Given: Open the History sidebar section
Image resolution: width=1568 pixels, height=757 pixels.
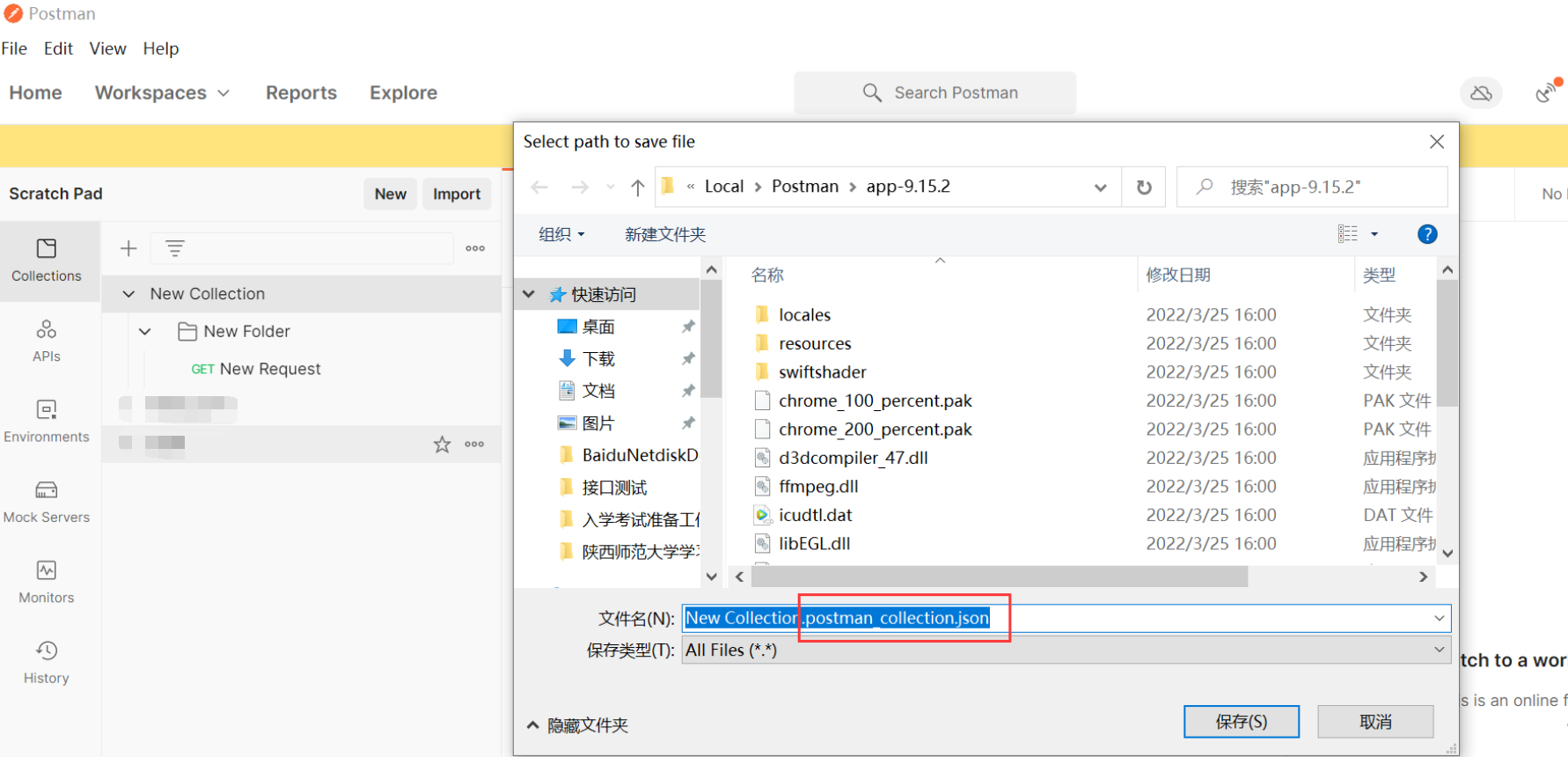Looking at the screenshot, I should [x=47, y=662].
